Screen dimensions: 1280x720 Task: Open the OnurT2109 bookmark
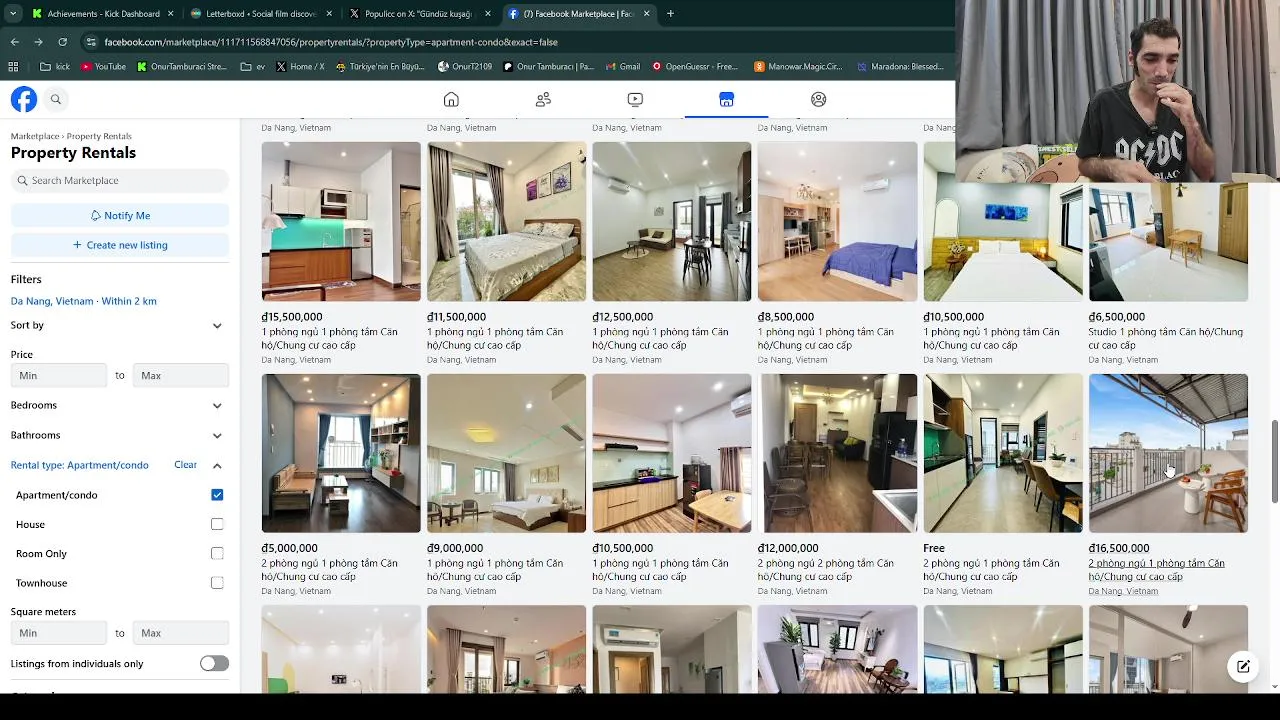[465, 67]
